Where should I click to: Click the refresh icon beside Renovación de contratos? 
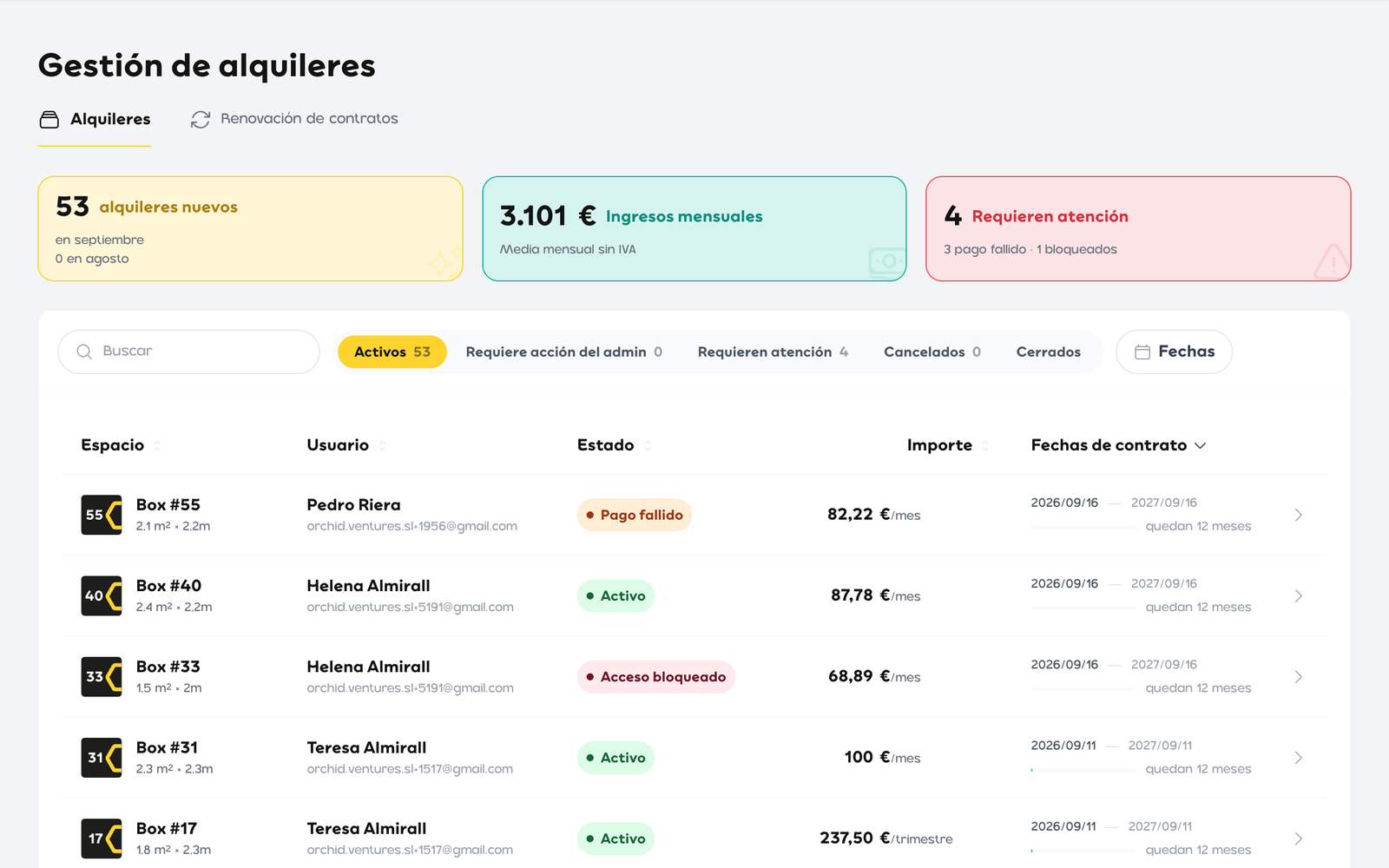[x=201, y=119]
